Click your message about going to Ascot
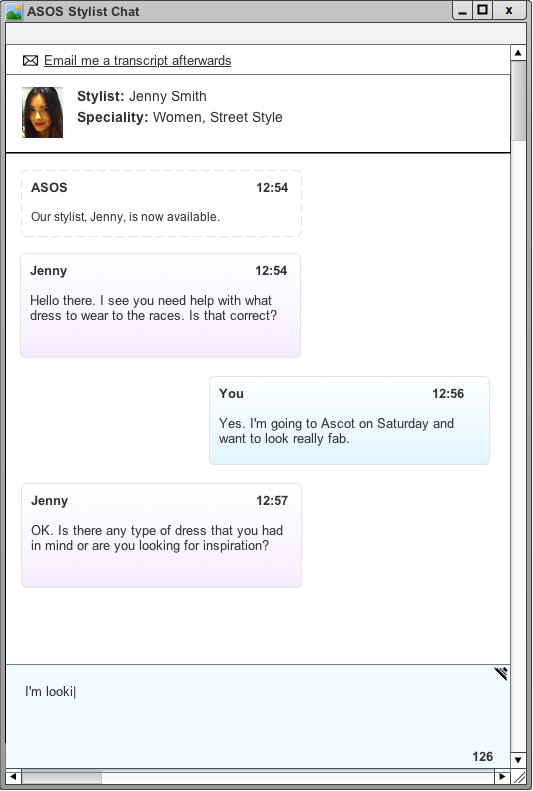 tap(336, 431)
